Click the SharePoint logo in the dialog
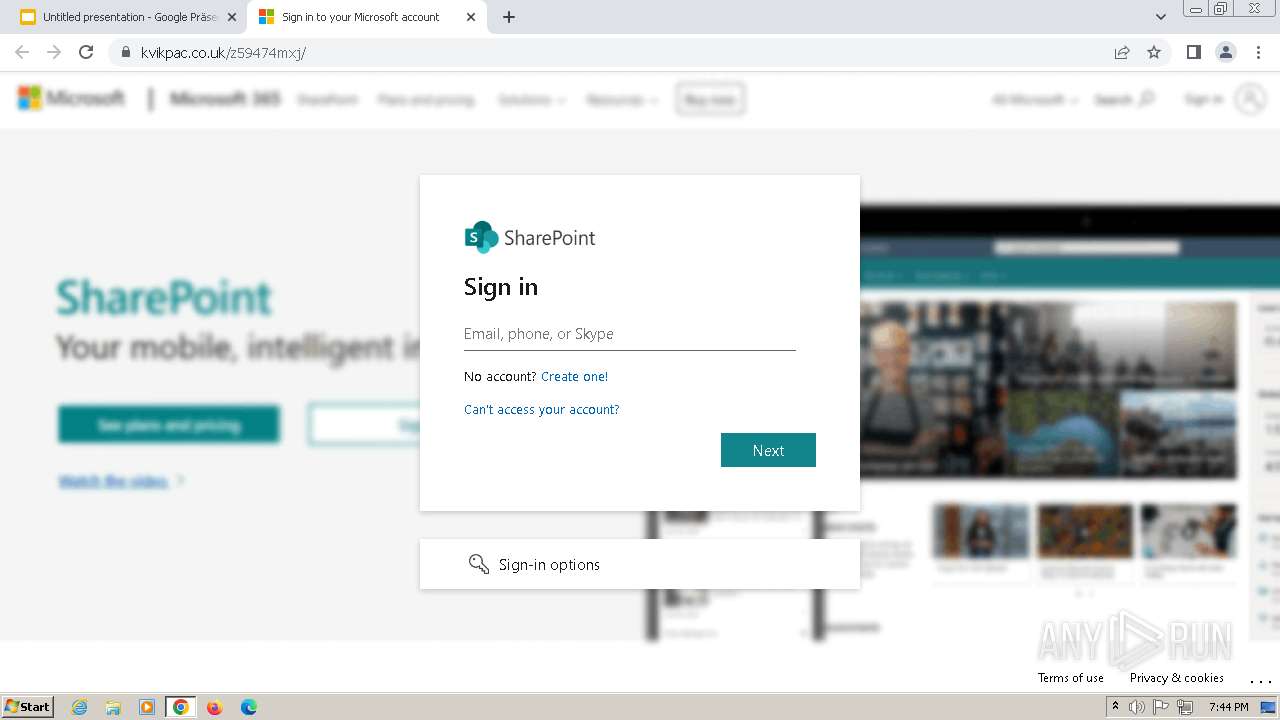 530,237
